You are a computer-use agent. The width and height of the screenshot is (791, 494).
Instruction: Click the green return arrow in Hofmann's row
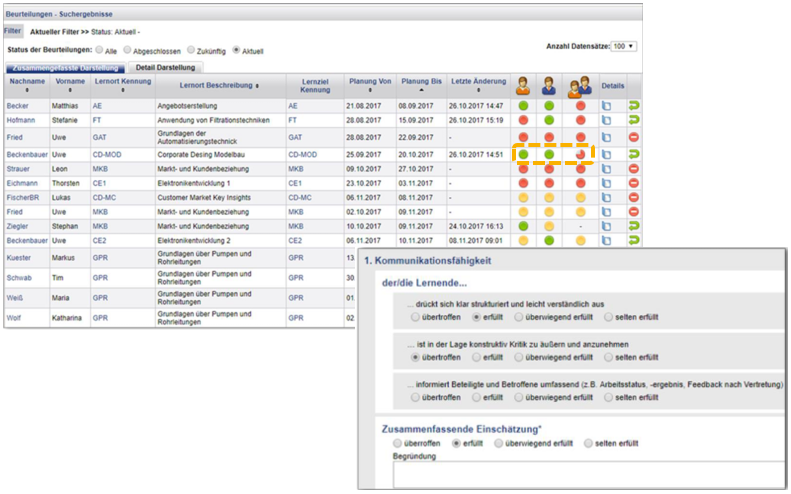[634, 120]
